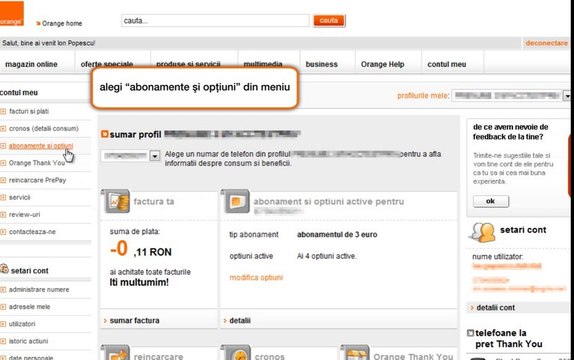
Task: Open the oferte speciale menu
Action: [x=107, y=64]
